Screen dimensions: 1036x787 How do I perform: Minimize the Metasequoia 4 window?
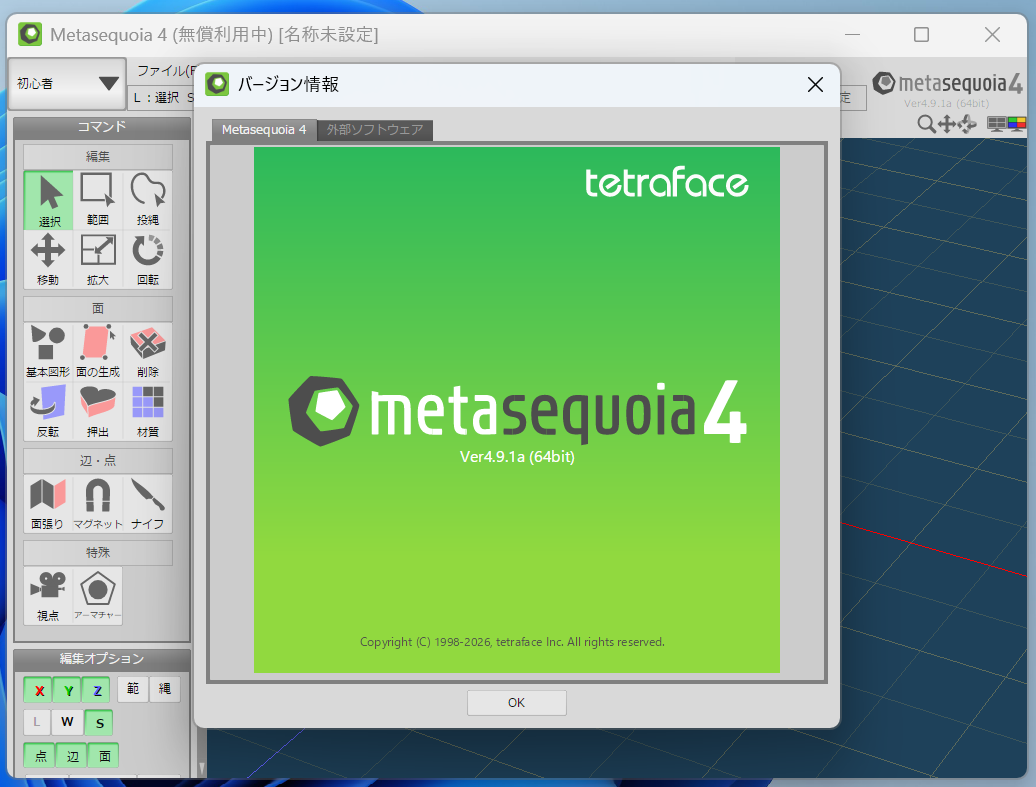[x=852, y=34]
